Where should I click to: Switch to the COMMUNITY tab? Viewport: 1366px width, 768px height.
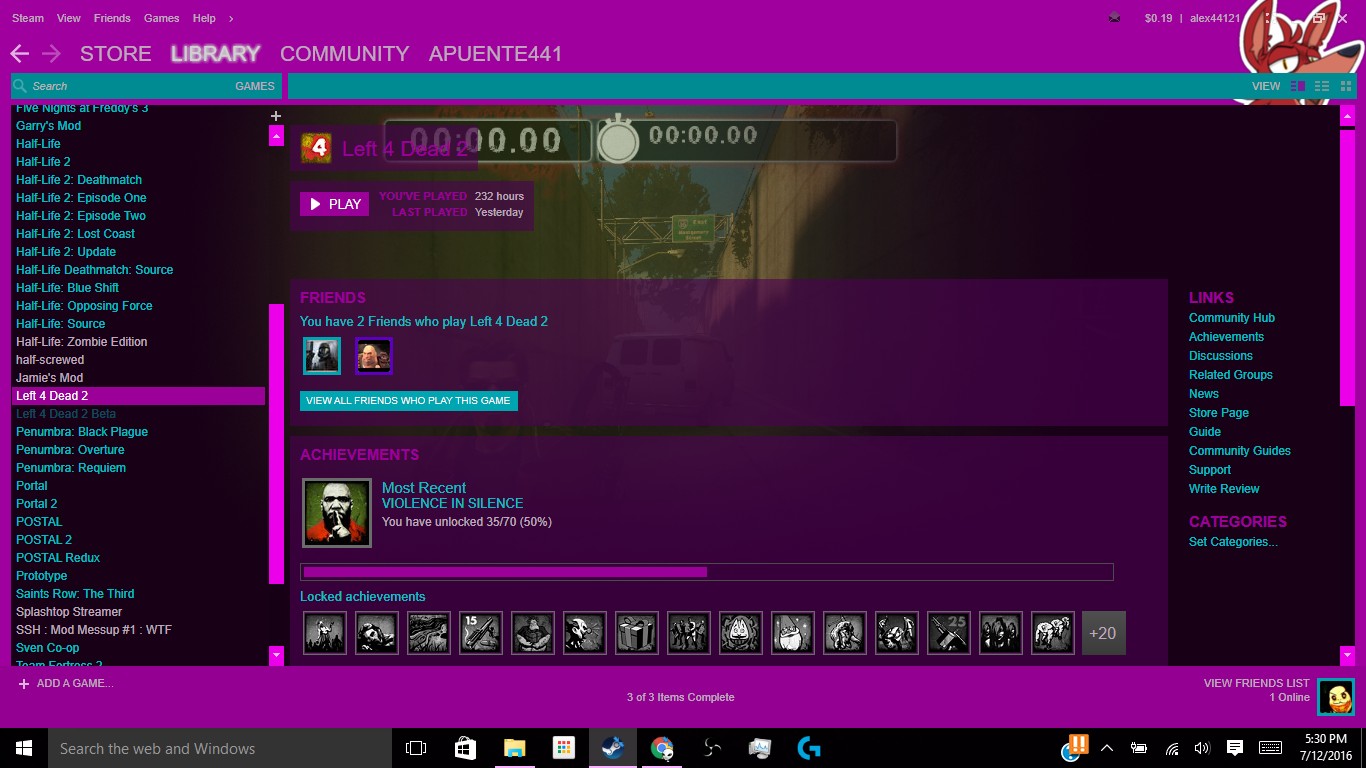coord(344,54)
